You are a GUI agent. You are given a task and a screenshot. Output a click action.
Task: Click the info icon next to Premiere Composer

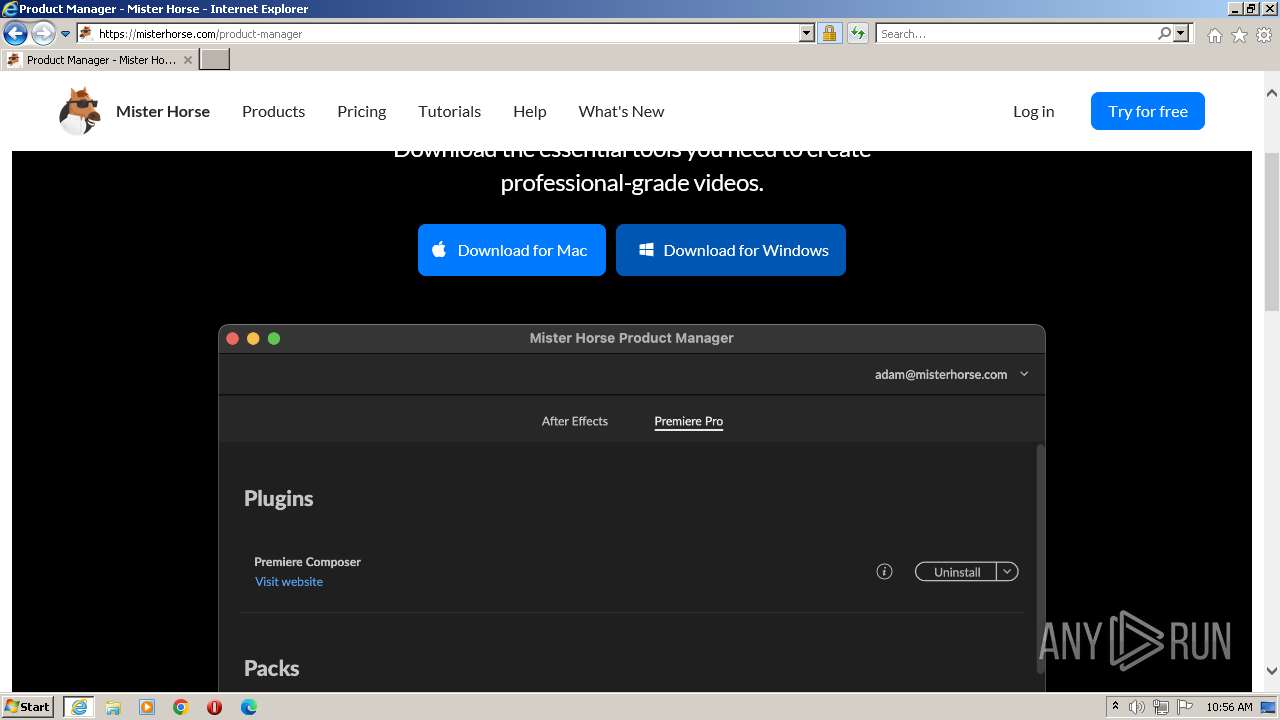884,572
